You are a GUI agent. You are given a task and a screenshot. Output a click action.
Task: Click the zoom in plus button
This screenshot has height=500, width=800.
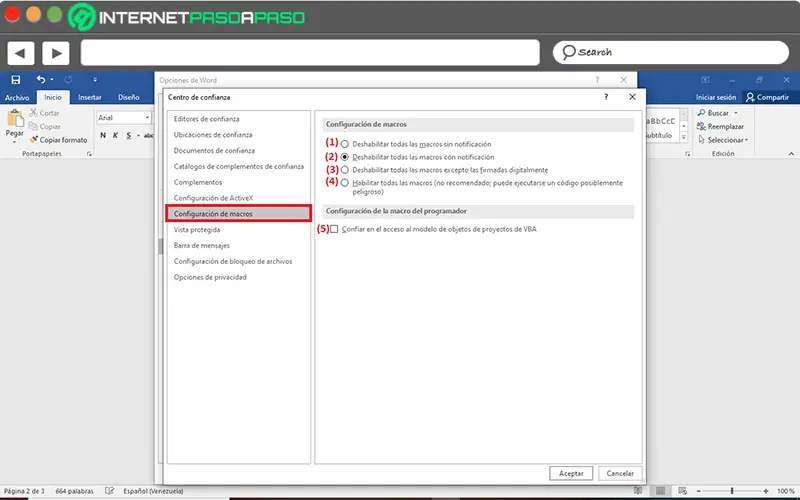pyautogui.click(x=766, y=491)
